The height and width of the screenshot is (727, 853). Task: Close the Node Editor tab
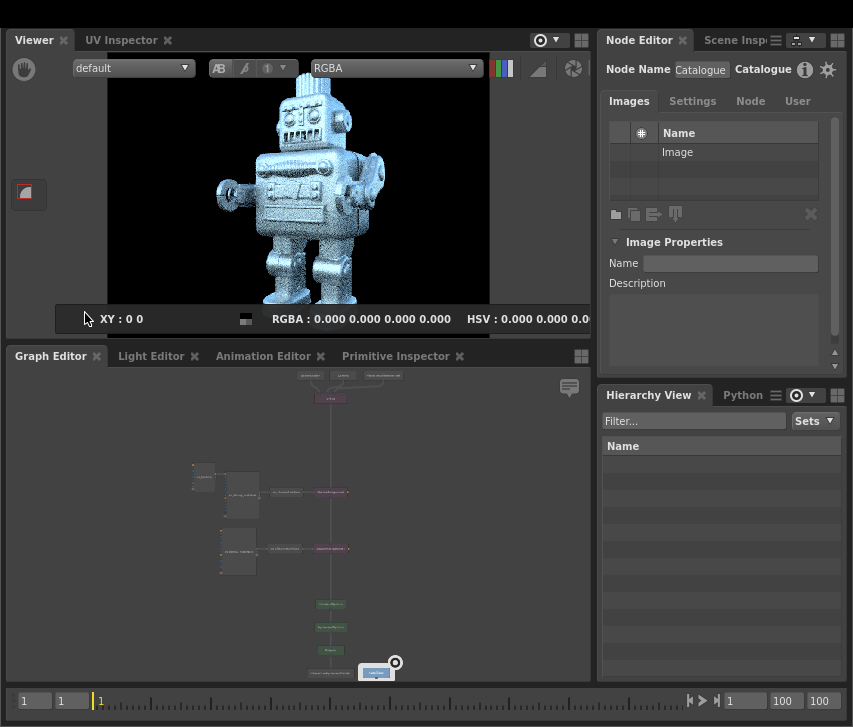click(x=683, y=40)
